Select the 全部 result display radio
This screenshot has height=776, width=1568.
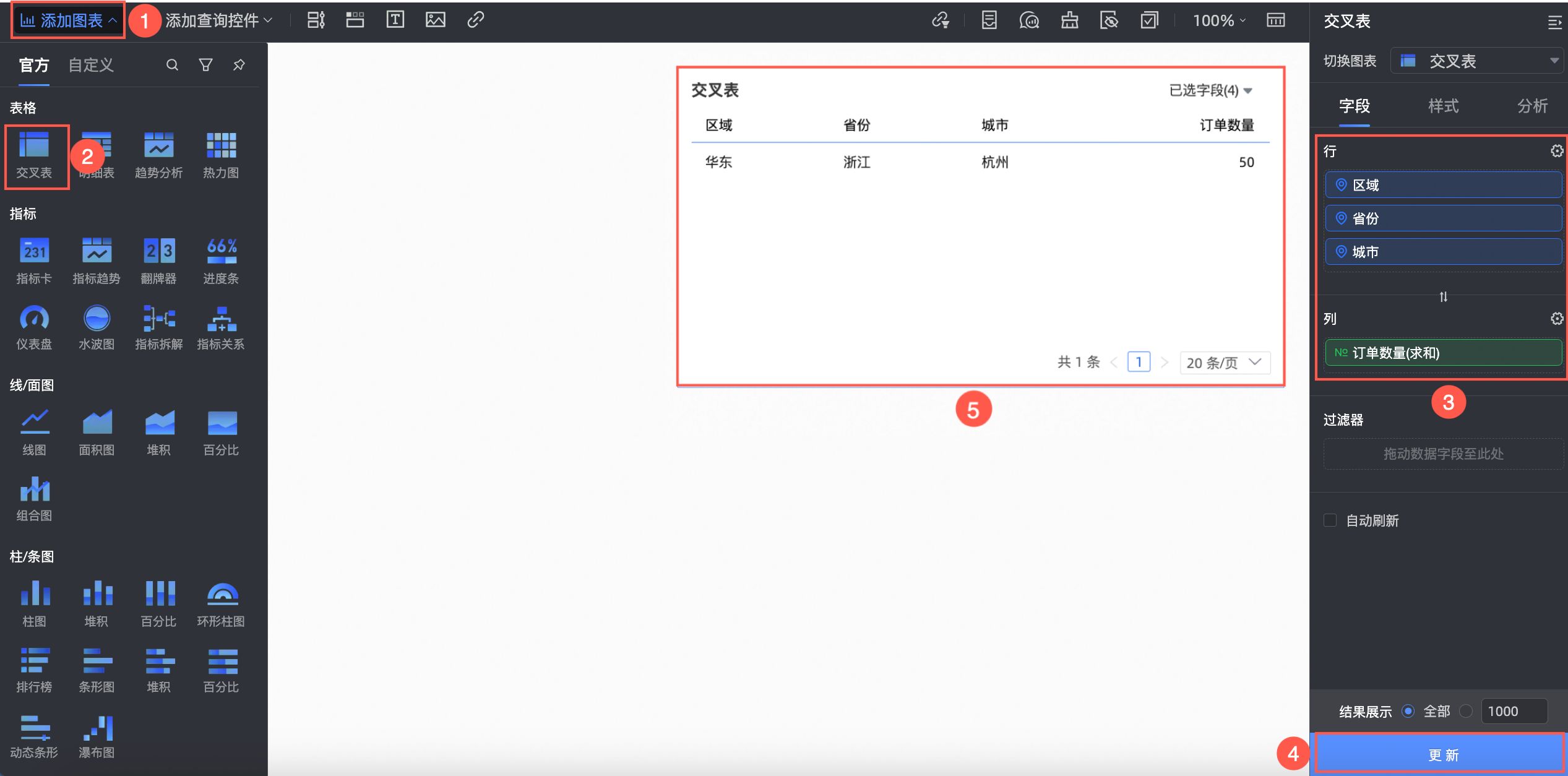pos(1408,711)
